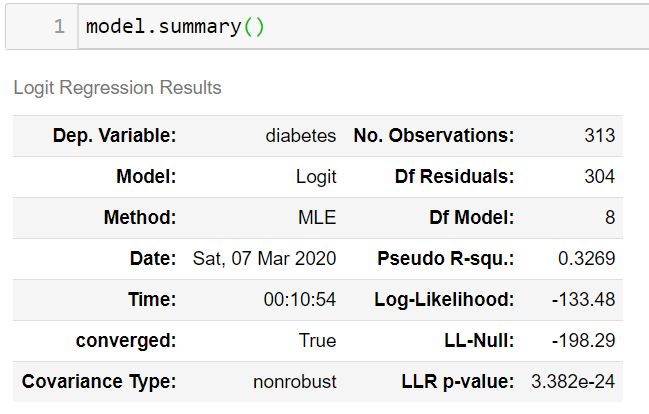Select the Dep. Variable label
This screenshot has width=649, height=414.
pyautogui.click(x=115, y=136)
